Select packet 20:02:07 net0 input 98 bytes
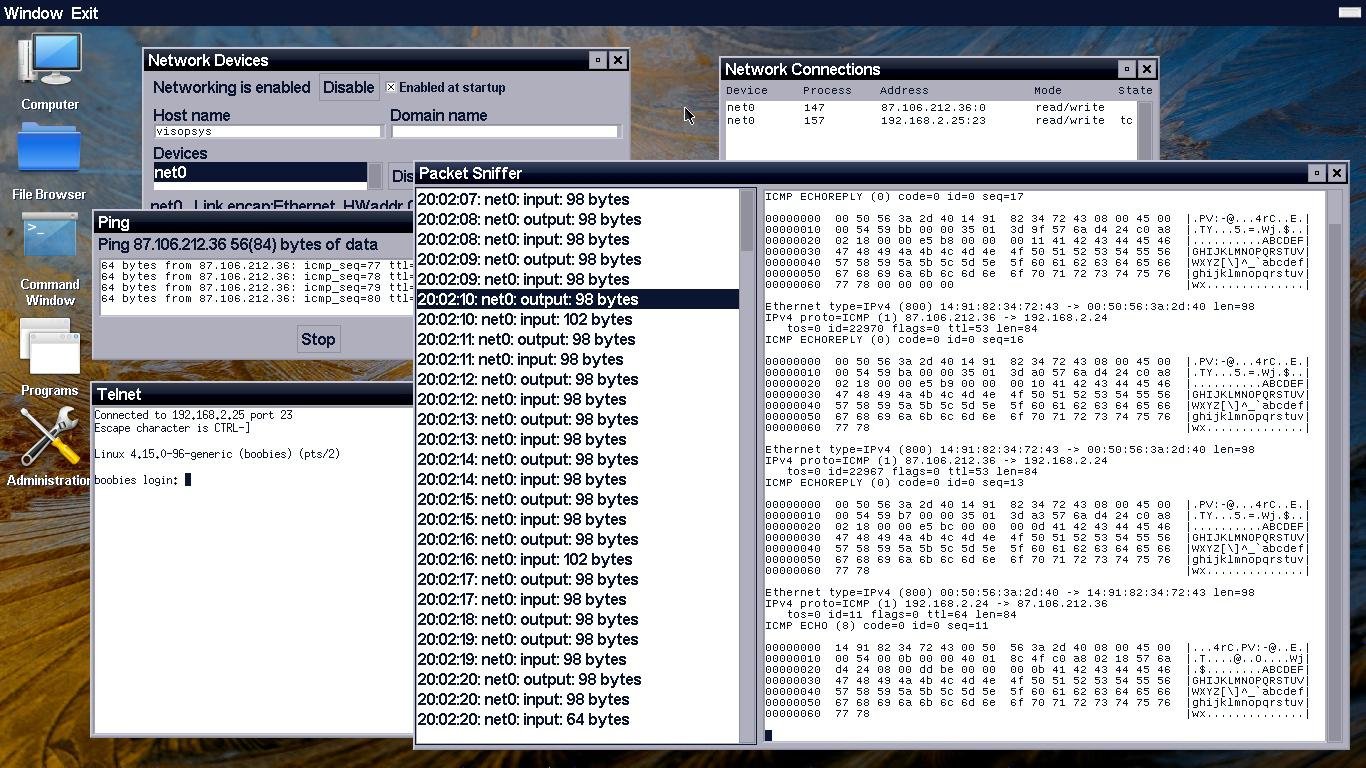 pyautogui.click(x=578, y=199)
